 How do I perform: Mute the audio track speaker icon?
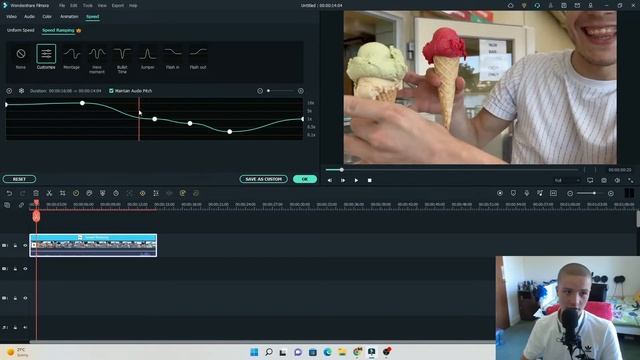pyautogui.click(x=25, y=327)
